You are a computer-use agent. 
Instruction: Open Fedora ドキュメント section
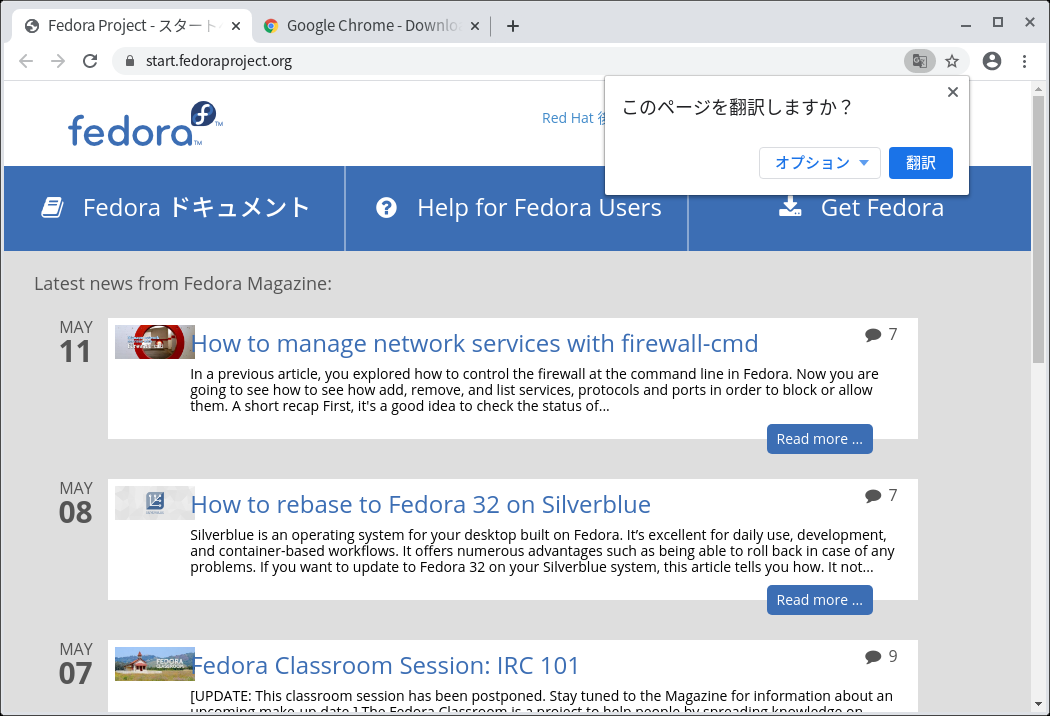click(175, 208)
